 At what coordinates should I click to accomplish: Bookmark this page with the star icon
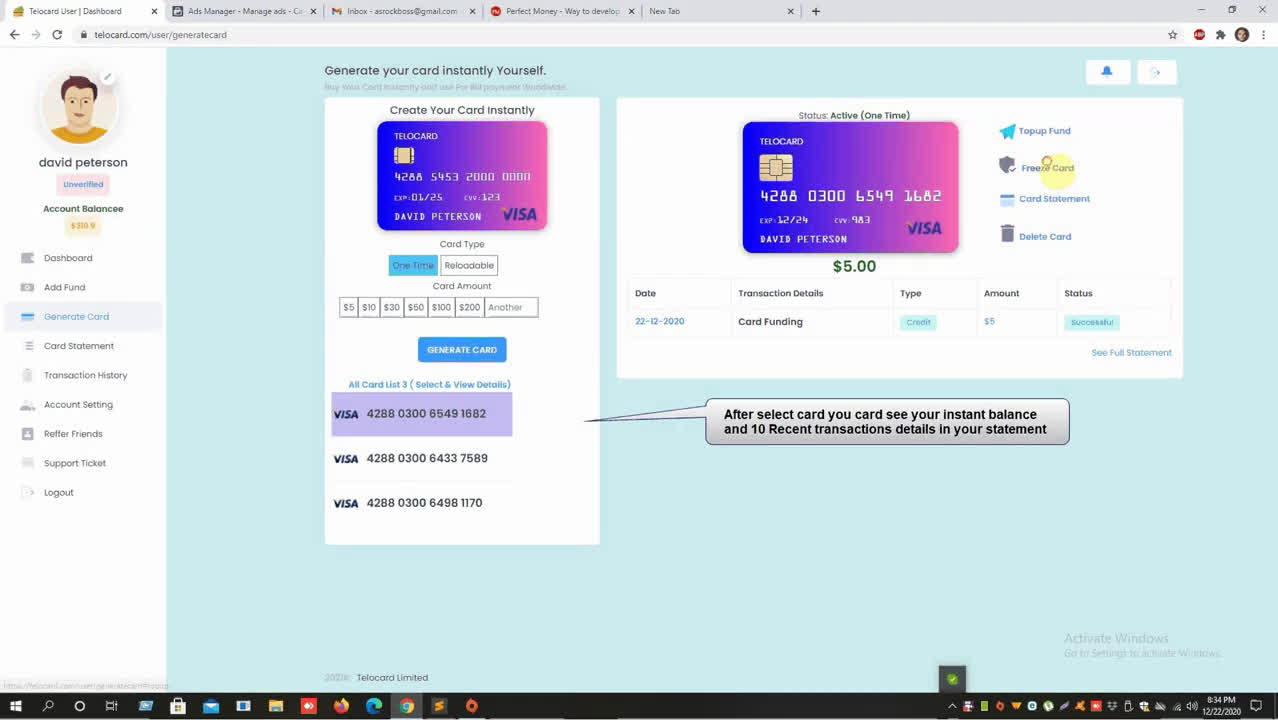pyautogui.click(x=1173, y=34)
